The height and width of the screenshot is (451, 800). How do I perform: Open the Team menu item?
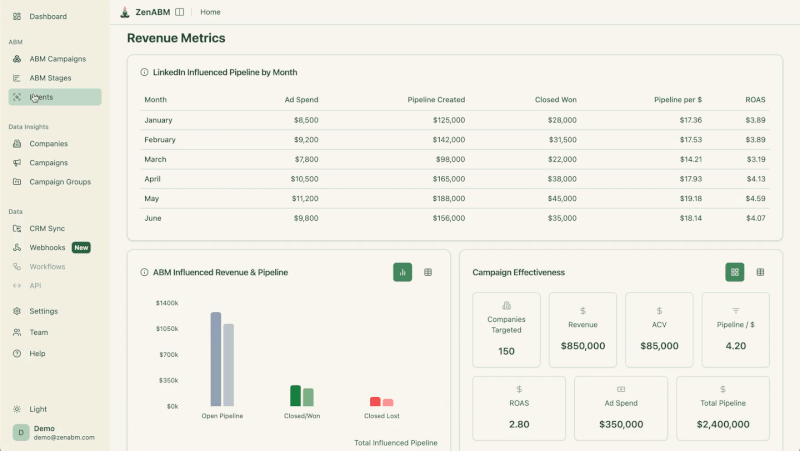38,332
